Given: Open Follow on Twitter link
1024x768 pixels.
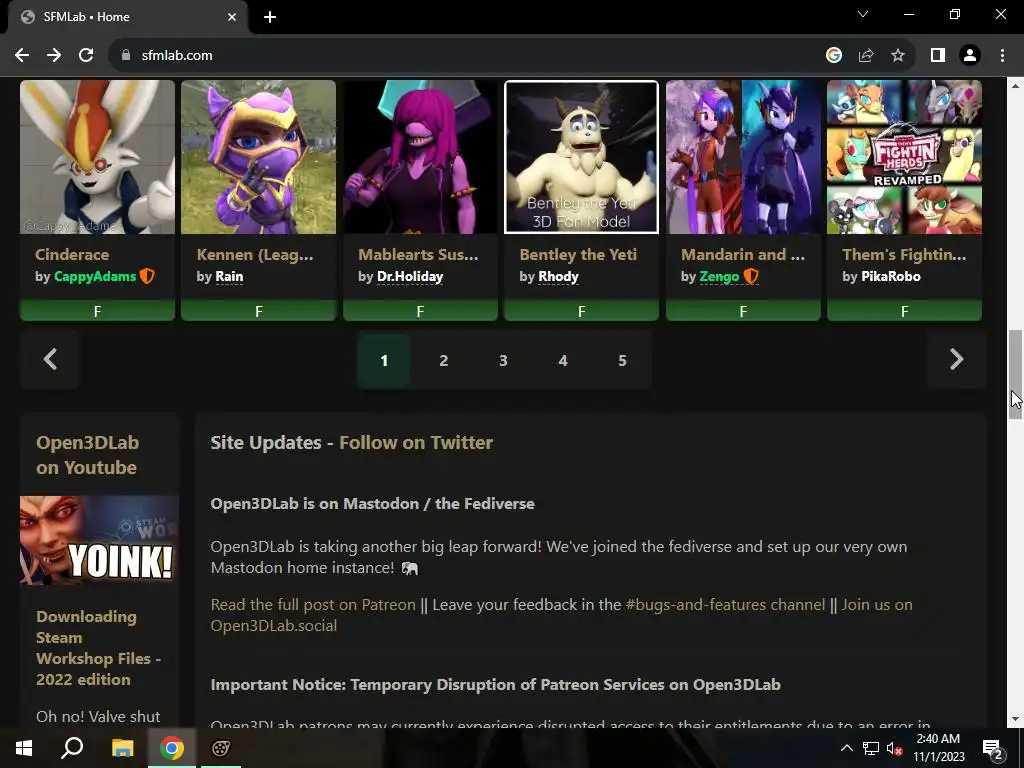Looking at the screenshot, I should (x=416, y=443).
